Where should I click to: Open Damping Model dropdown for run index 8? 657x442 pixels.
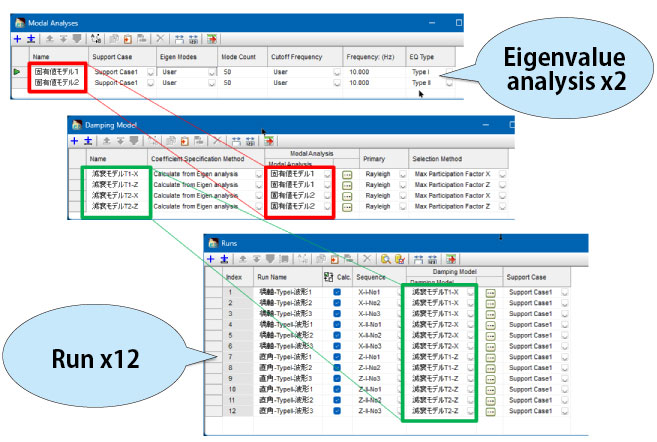[470, 368]
